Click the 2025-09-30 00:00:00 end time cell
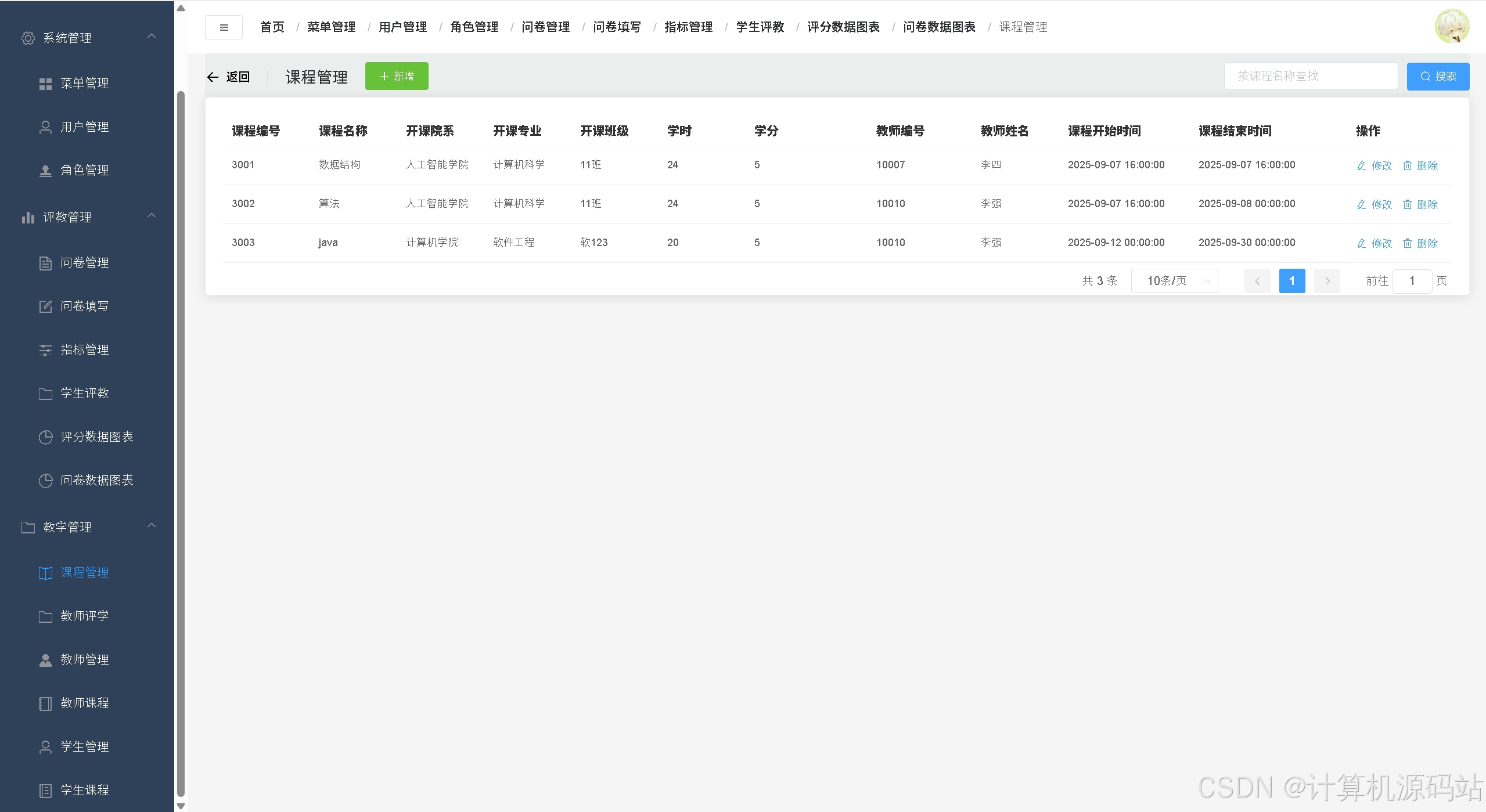Image resolution: width=1486 pixels, height=812 pixels. pos(1247,243)
